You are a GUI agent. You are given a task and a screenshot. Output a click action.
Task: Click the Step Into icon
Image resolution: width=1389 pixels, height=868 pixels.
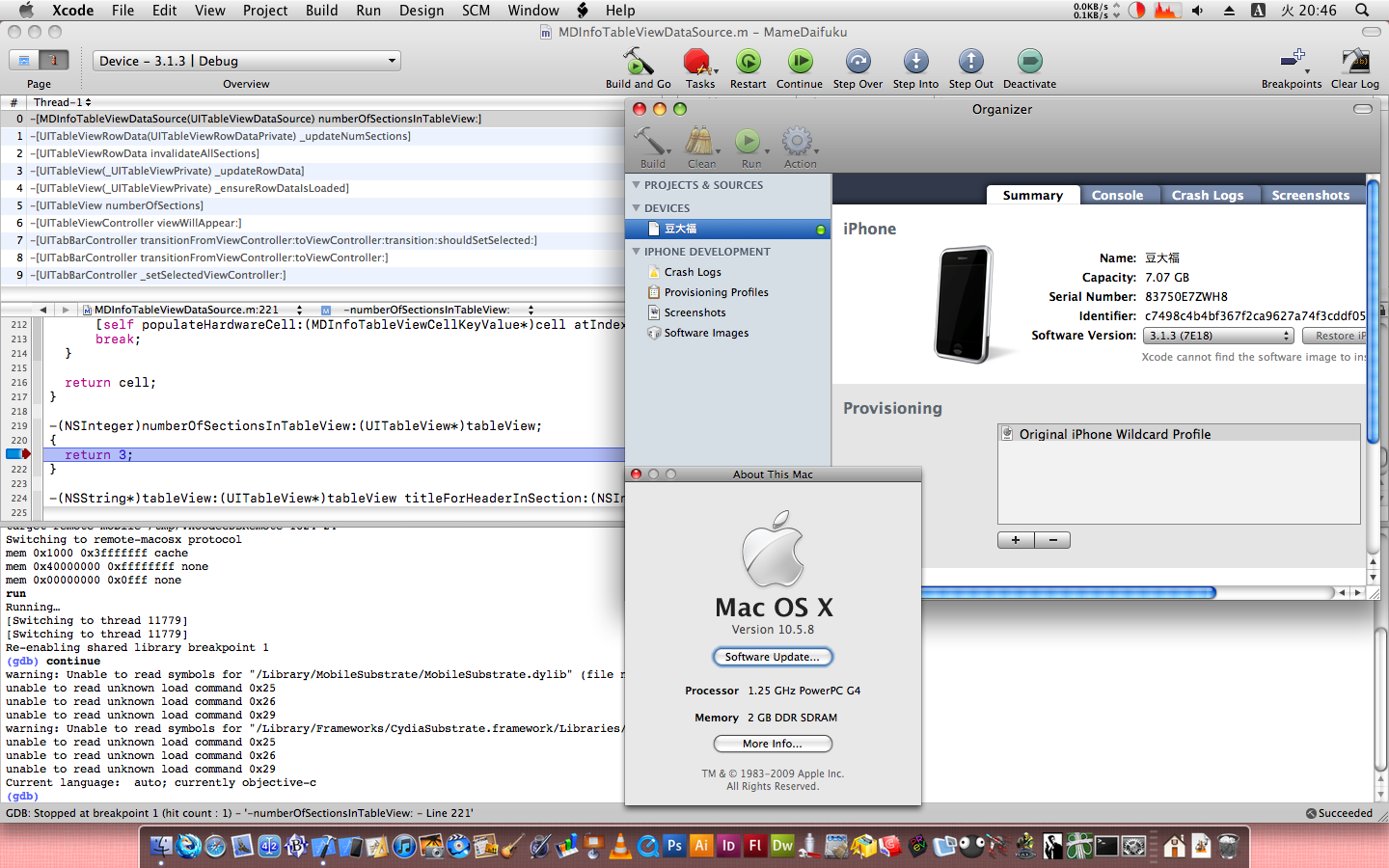[x=915, y=63]
